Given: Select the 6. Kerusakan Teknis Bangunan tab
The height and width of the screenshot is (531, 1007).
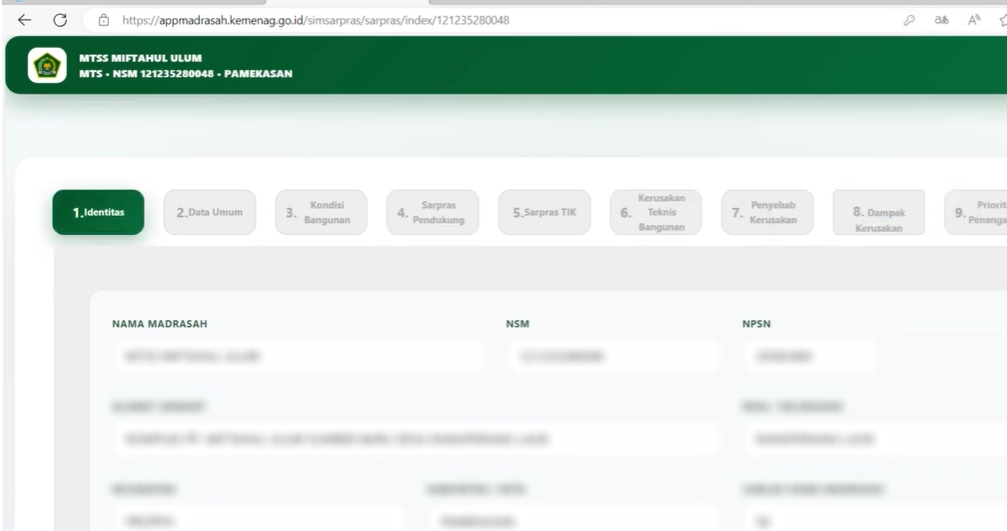Looking at the screenshot, I should pyautogui.click(x=656, y=212).
